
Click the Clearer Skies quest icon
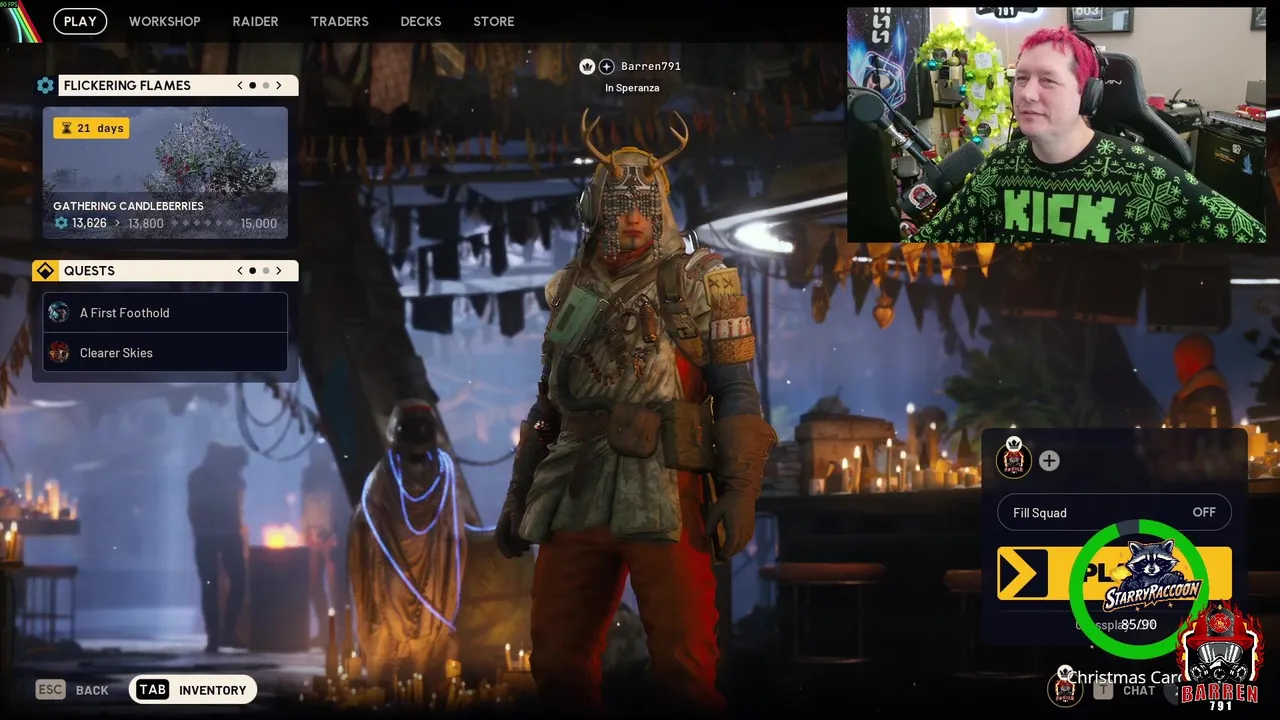pyautogui.click(x=59, y=352)
